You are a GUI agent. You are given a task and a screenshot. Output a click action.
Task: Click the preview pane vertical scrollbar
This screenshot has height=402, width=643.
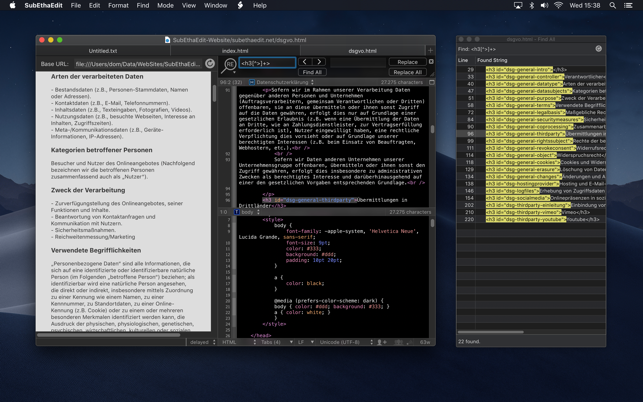pyautogui.click(x=214, y=94)
